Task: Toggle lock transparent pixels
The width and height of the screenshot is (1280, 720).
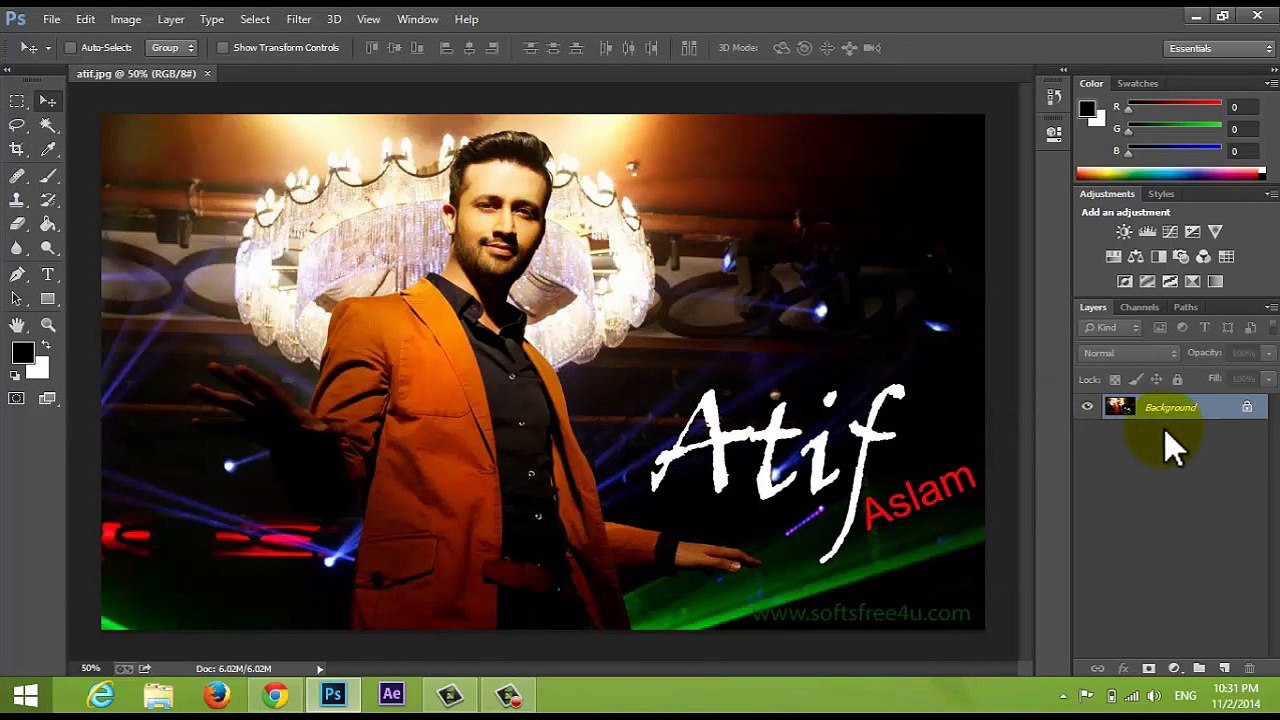Action: coord(1115,380)
